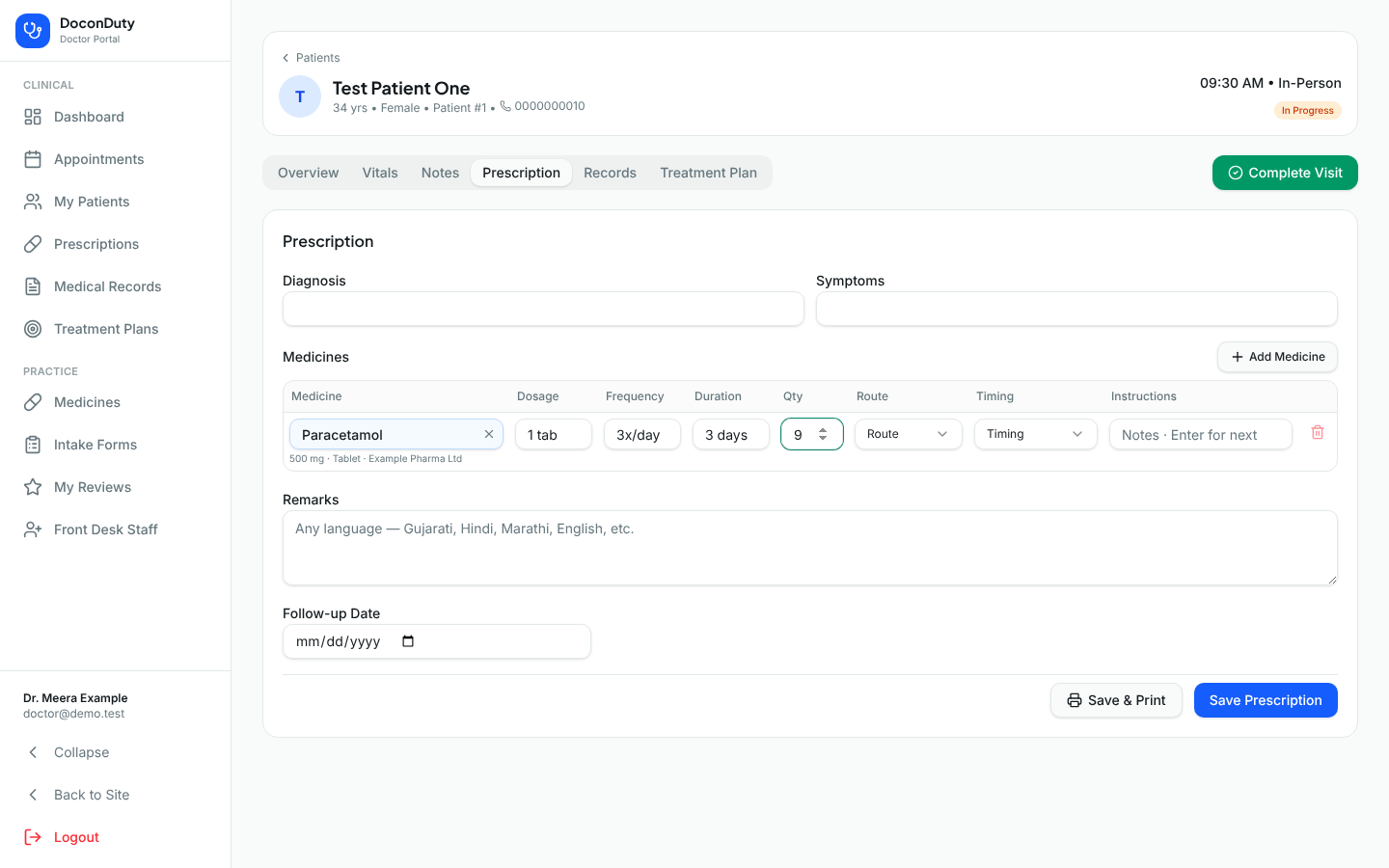Focus the Symptoms input field
Viewport: 1389px width, 868px height.
(1076, 309)
